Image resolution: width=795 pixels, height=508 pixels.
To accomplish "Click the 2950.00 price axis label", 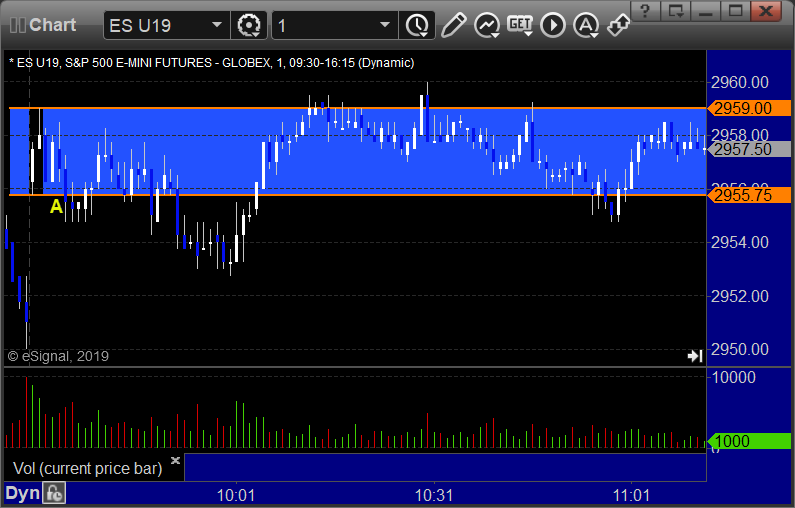I will [740, 349].
